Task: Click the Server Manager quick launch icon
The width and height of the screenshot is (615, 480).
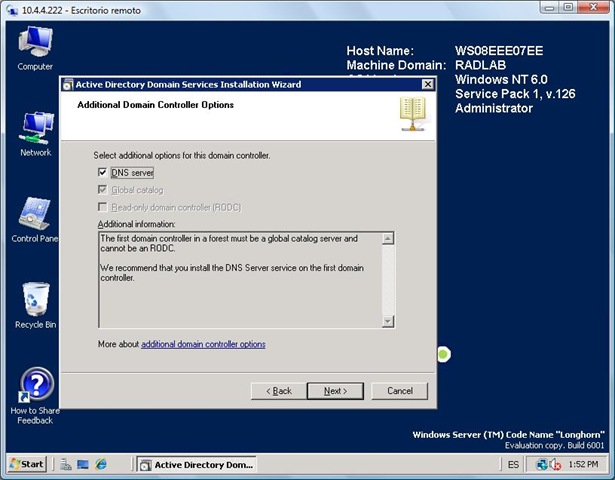Action: click(65, 465)
